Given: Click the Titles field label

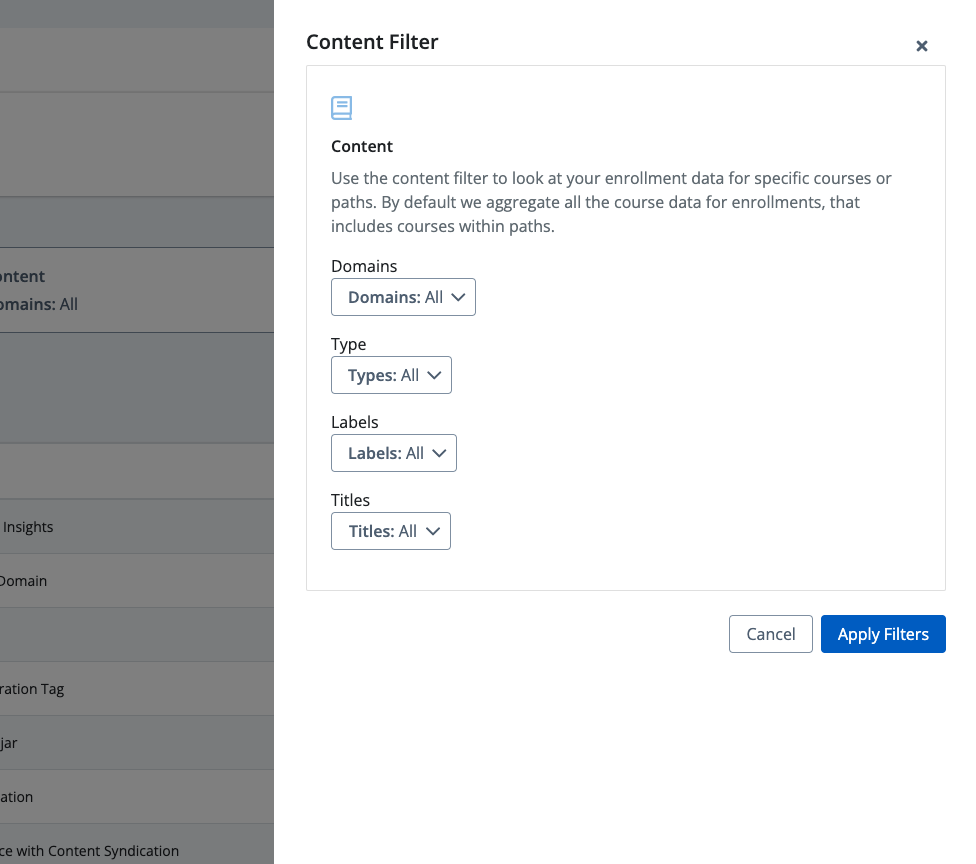Looking at the screenshot, I should click(350, 500).
